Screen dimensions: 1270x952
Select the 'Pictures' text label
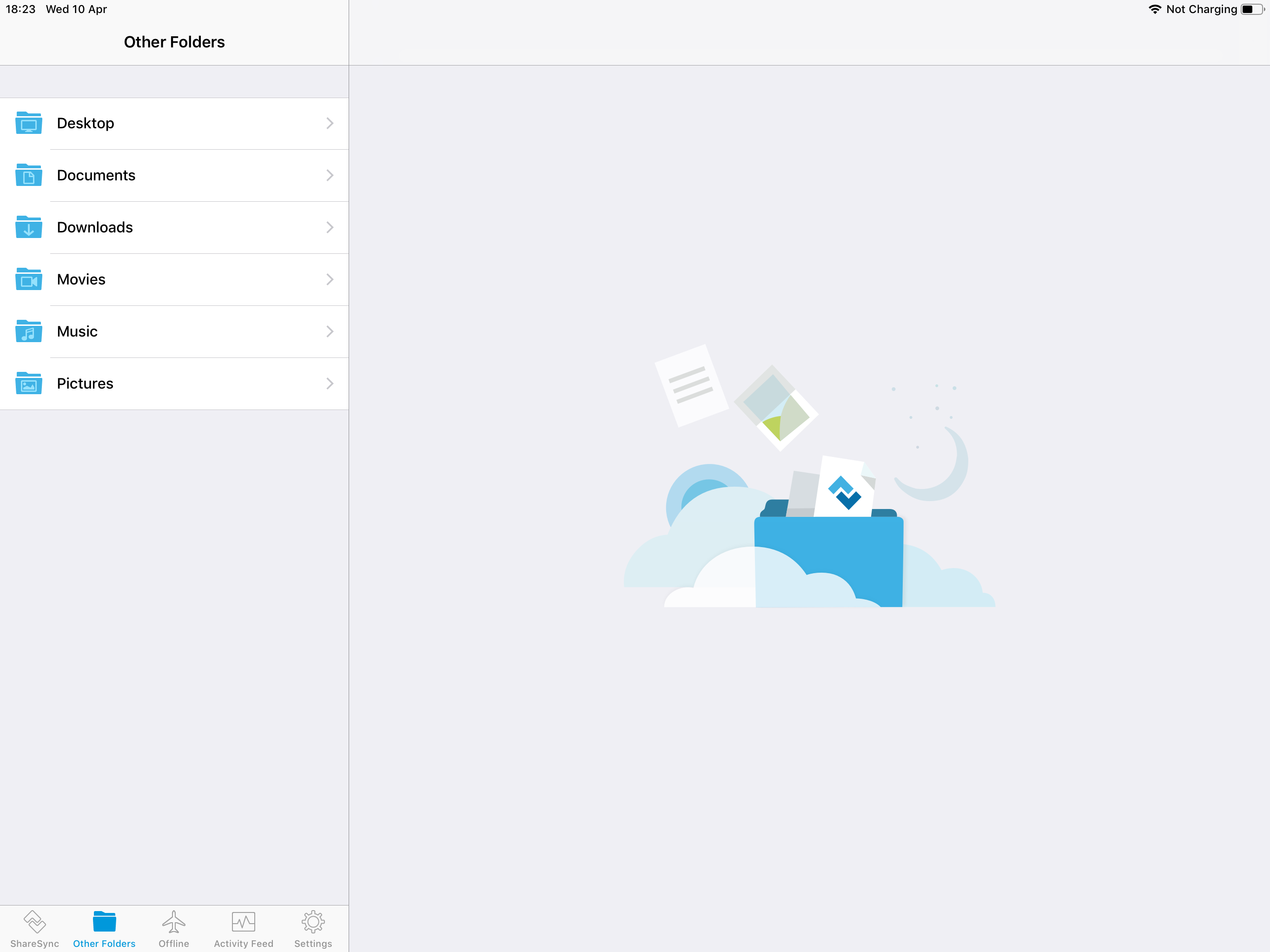click(85, 383)
